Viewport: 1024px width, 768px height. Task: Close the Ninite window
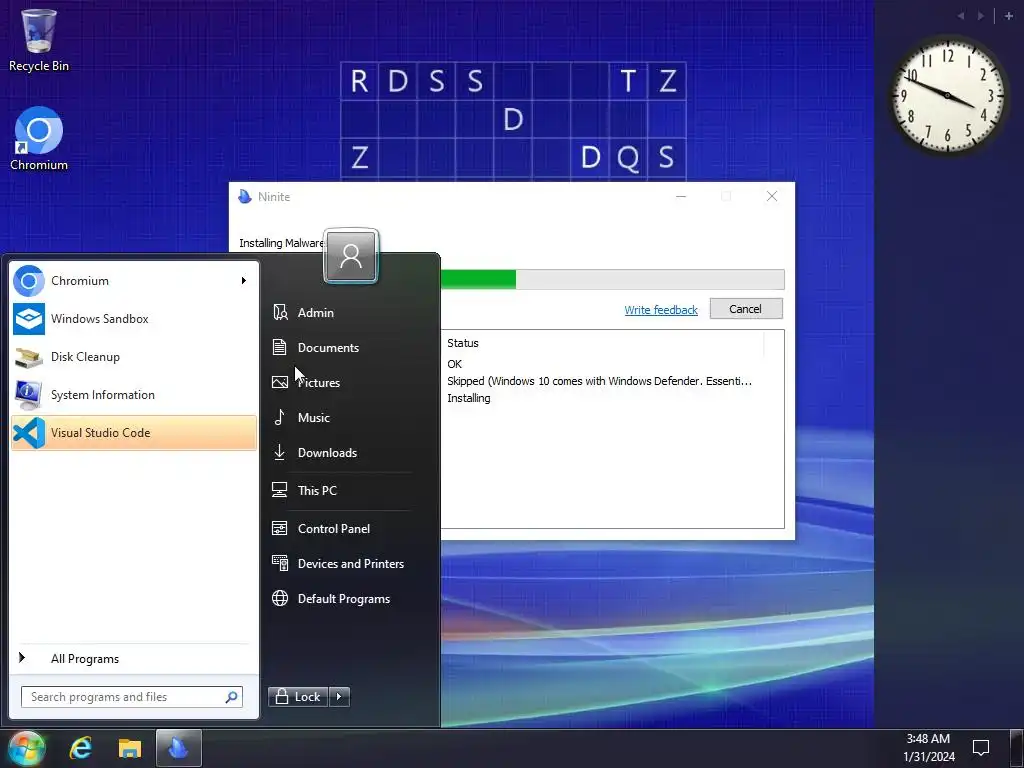pyautogui.click(x=772, y=197)
